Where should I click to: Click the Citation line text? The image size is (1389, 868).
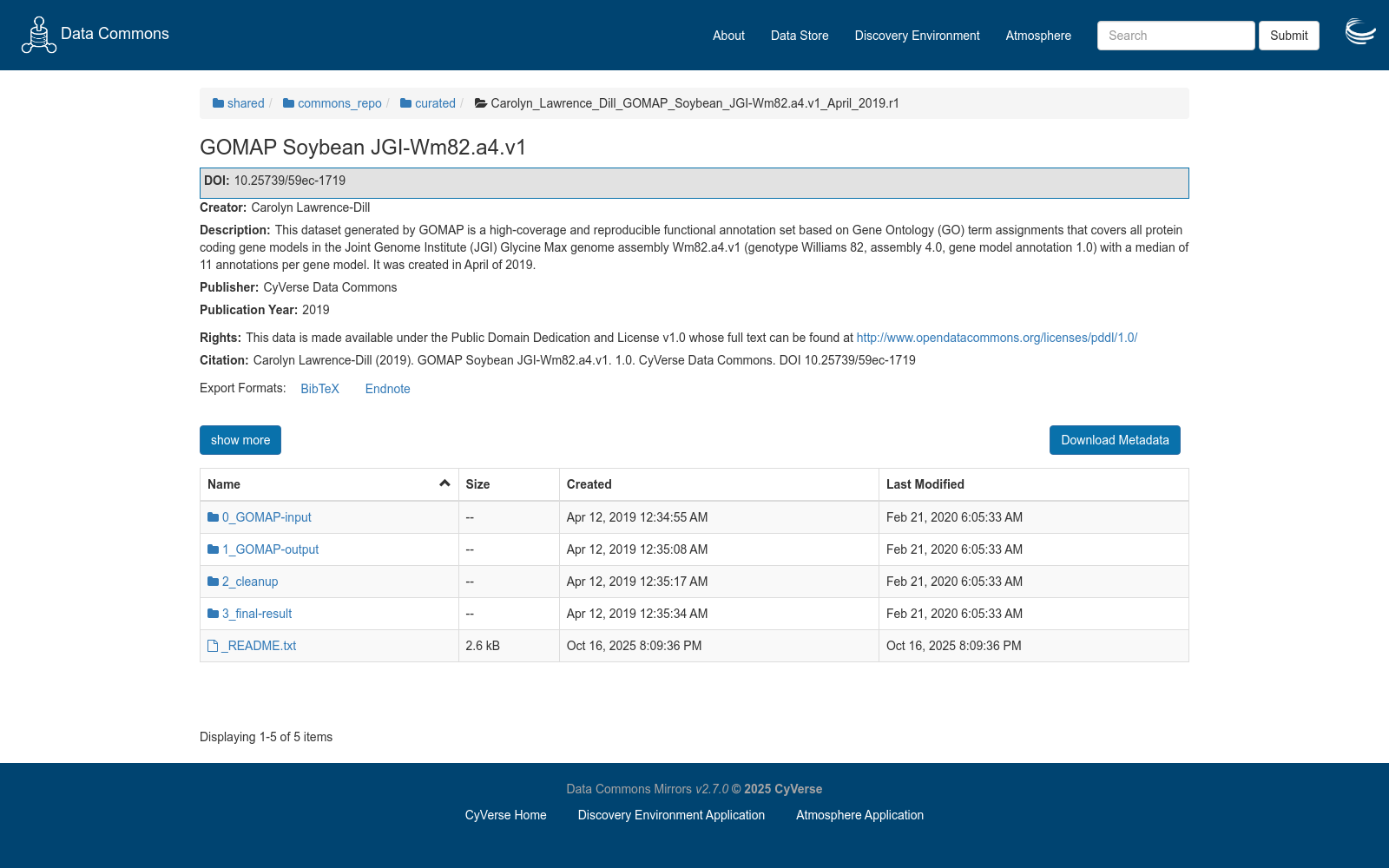click(x=557, y=360)
